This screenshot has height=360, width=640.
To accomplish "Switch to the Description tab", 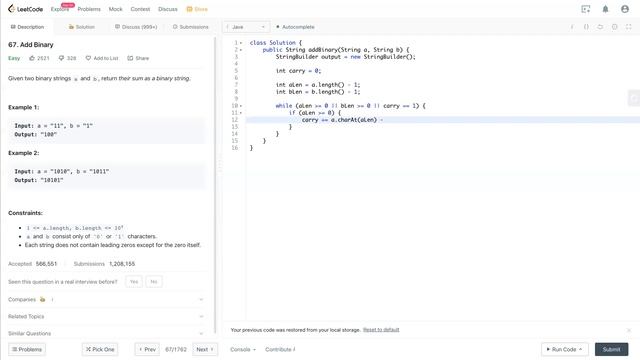I will 27,27.
